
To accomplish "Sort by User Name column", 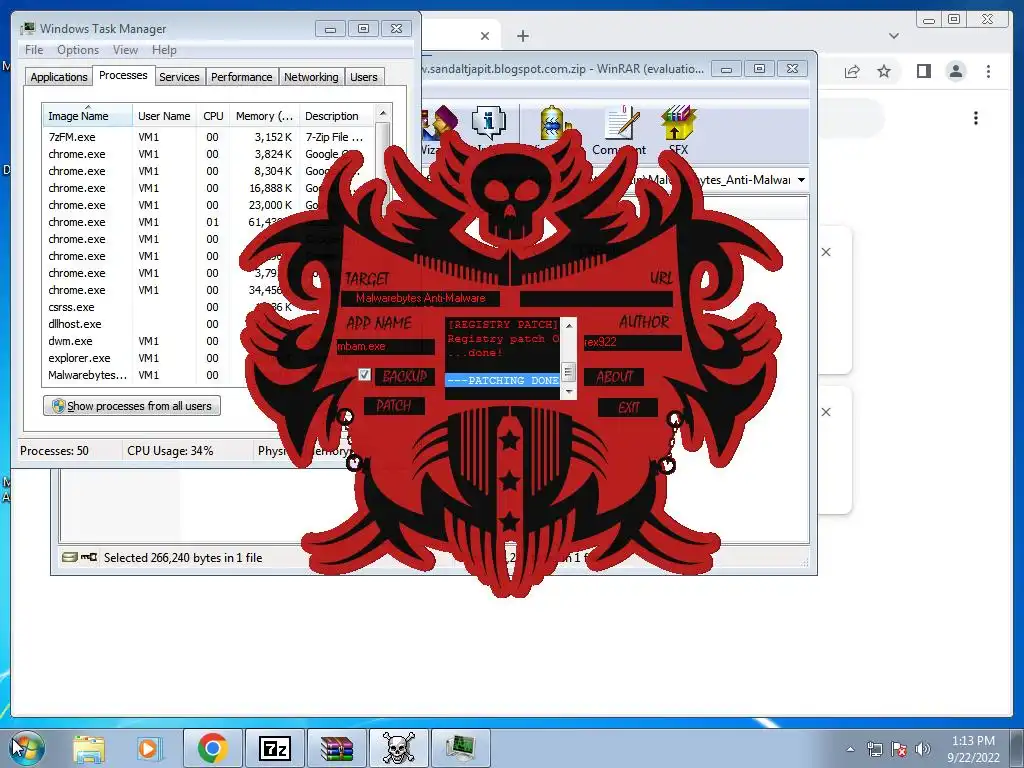I will [164, 116].
